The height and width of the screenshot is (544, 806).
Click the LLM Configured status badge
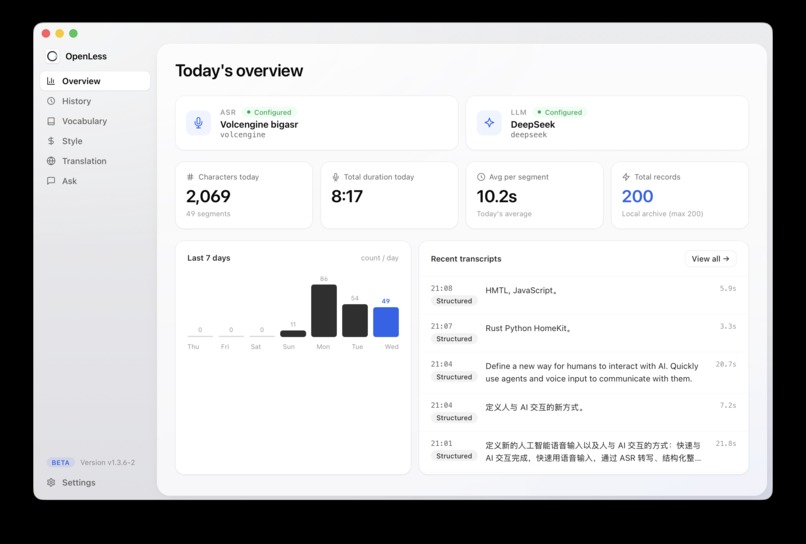pyautogui.click(x=560, y=112)
